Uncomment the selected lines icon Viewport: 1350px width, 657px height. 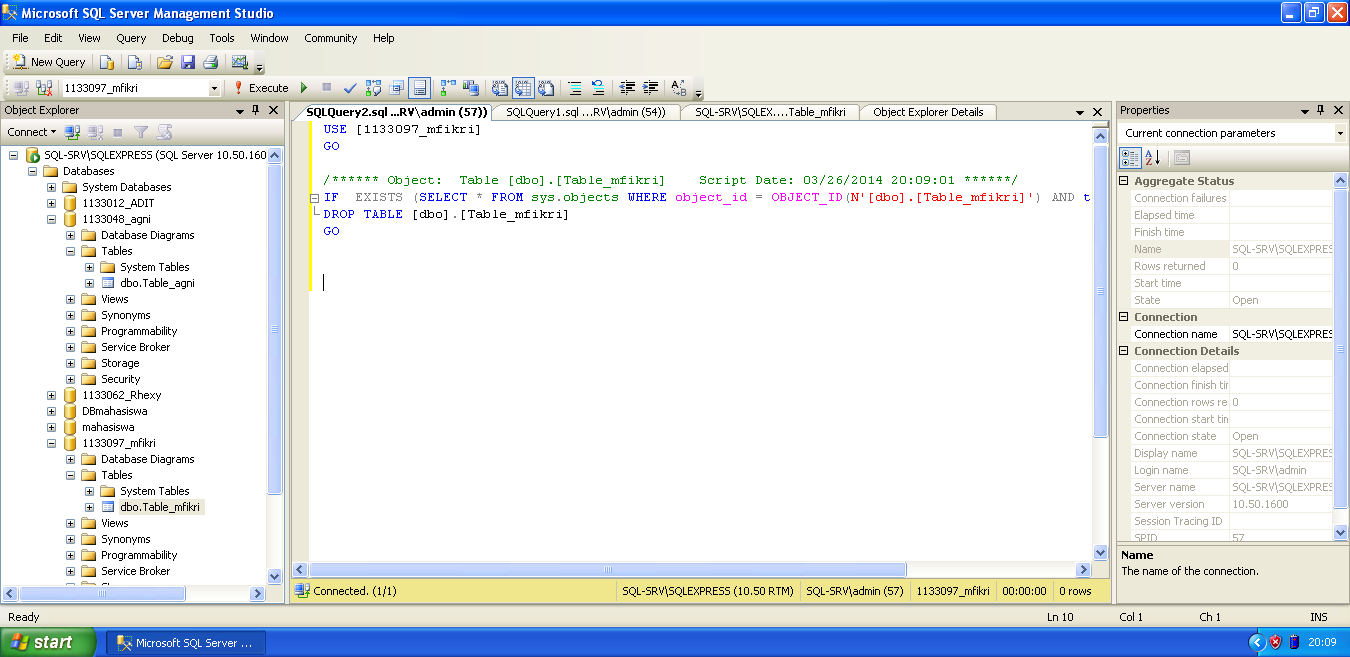pyautogui.click(x=598, y=88)
